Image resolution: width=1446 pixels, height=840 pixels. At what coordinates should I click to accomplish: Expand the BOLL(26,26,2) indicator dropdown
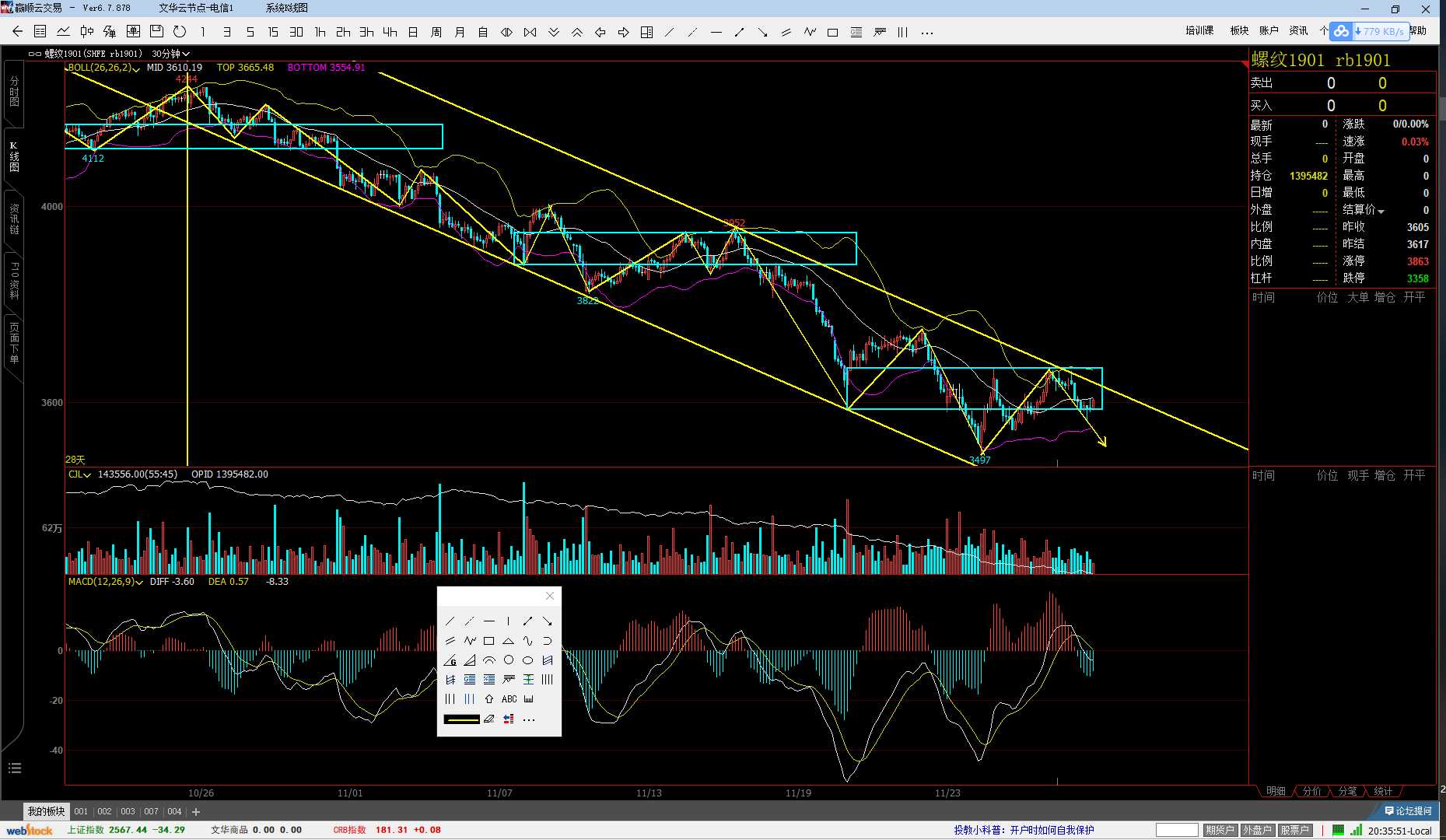click(137, 68)
